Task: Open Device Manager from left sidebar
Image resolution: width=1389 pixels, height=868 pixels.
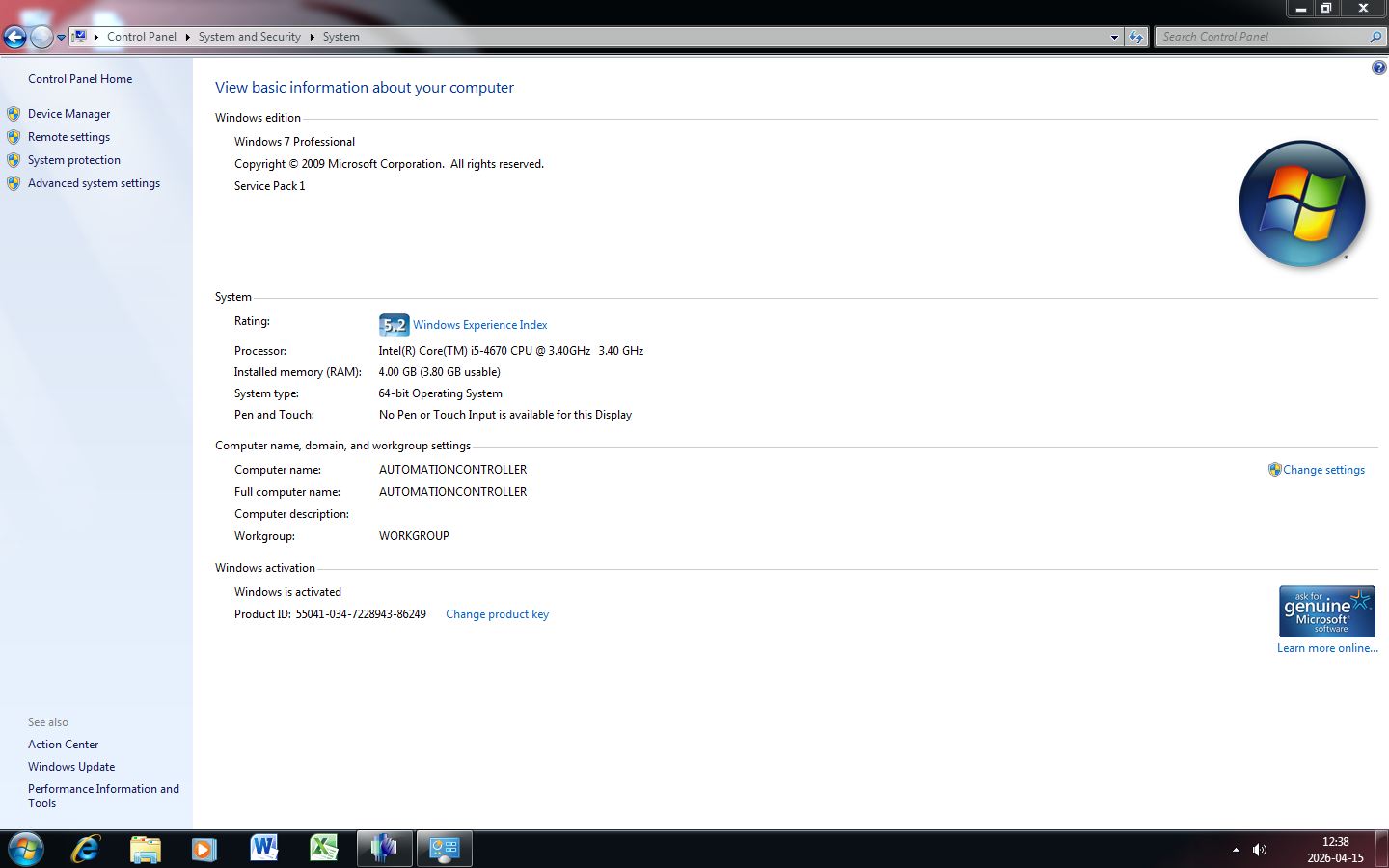Action: 68,114
